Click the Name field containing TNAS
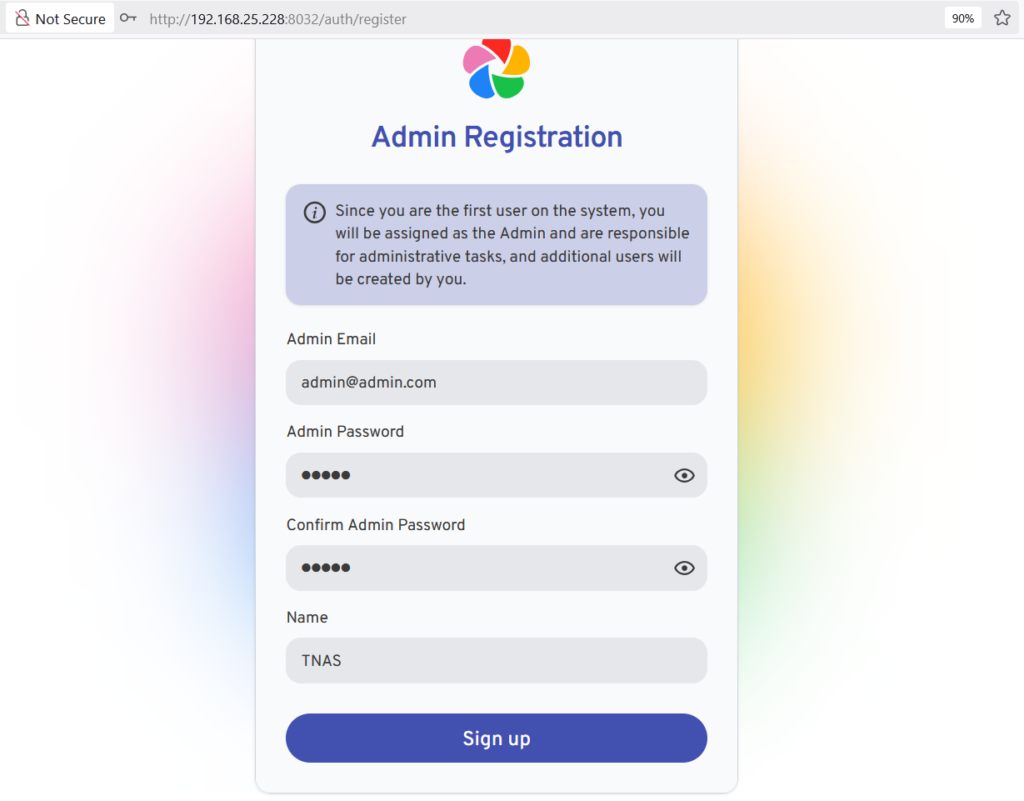Screen dimensions: 1024x801 (x=496, y=660)
